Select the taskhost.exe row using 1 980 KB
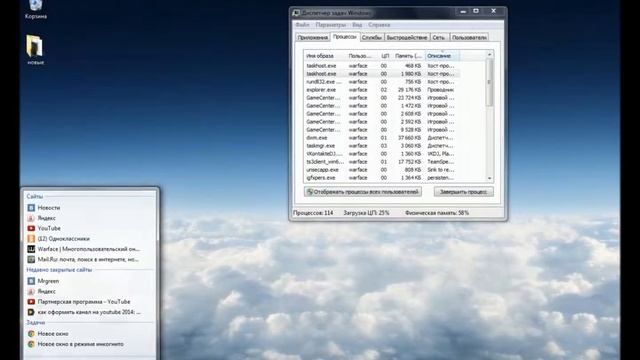 [382, 74]
